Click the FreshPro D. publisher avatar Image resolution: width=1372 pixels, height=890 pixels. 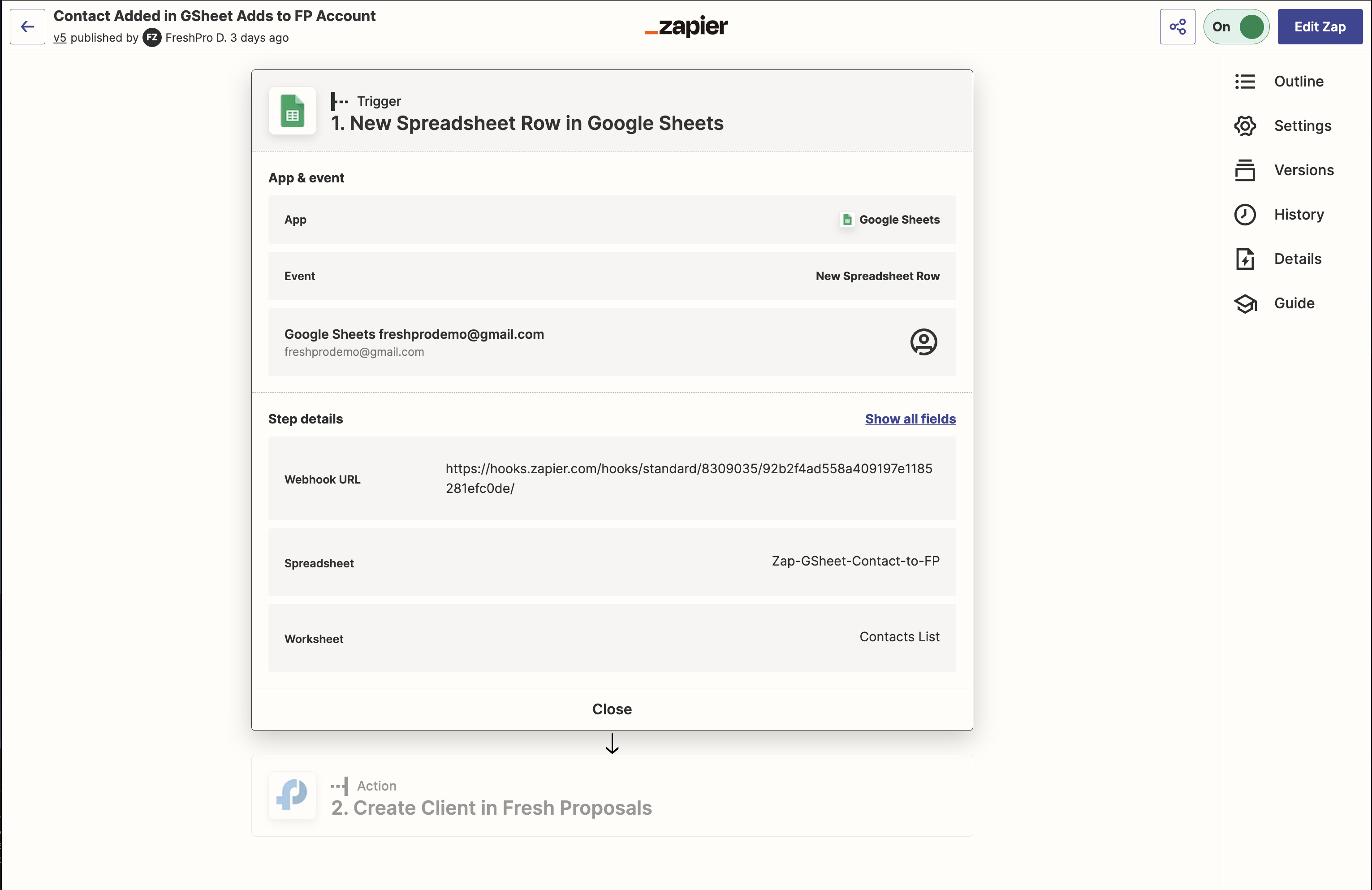pos(151,38)
